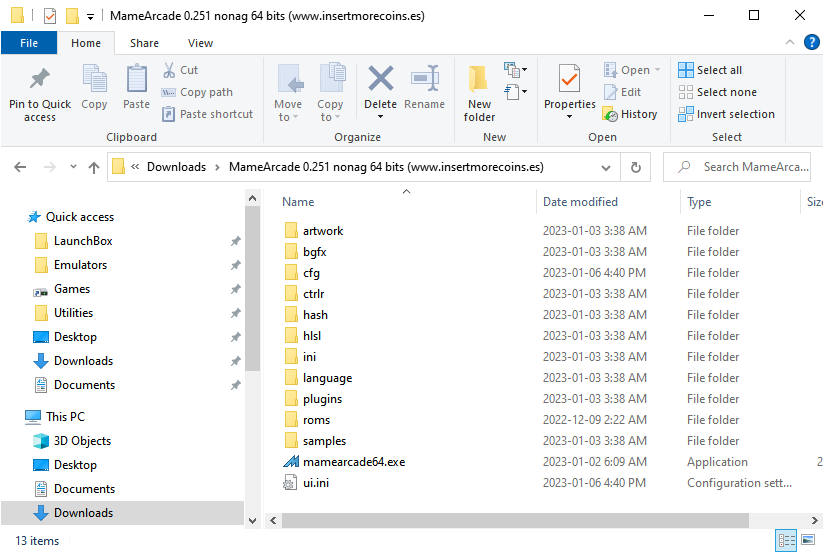
Task: Switch to the Home tab
Action: pos(86,43)
